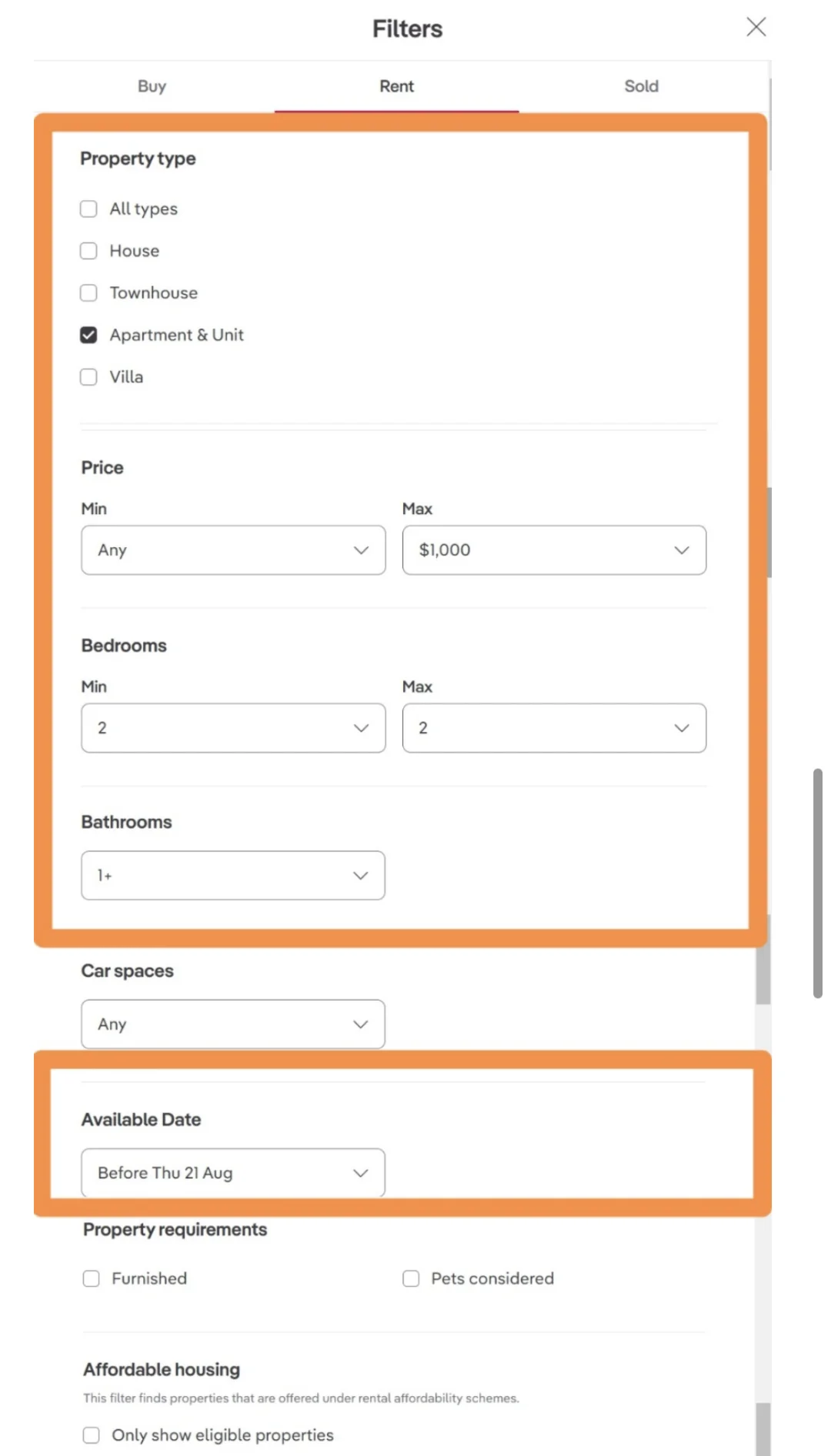Check the All types checkbox
This screenshot has height=1456, width=831.
coord(88,209)
